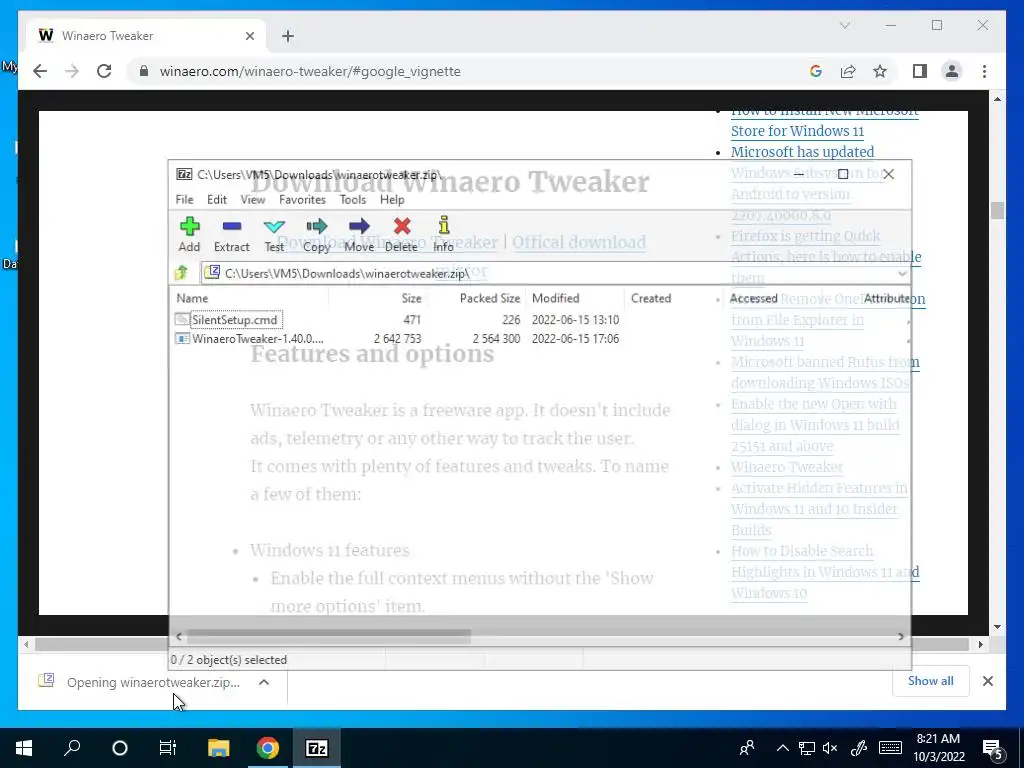This screenshot has height=768, width=1024.
Task: Open the Chrome tab search dropdown
Action: point(844,25)
